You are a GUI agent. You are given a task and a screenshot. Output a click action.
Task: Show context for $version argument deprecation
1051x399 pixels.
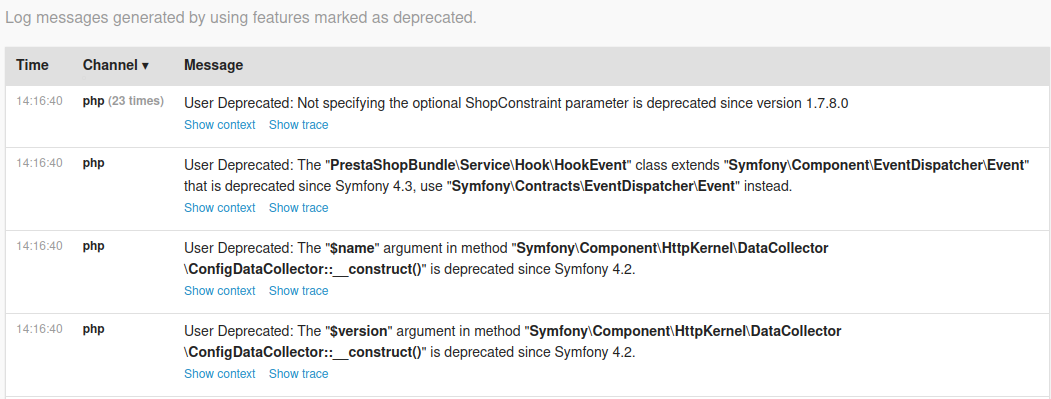click(x=219, y=374)
